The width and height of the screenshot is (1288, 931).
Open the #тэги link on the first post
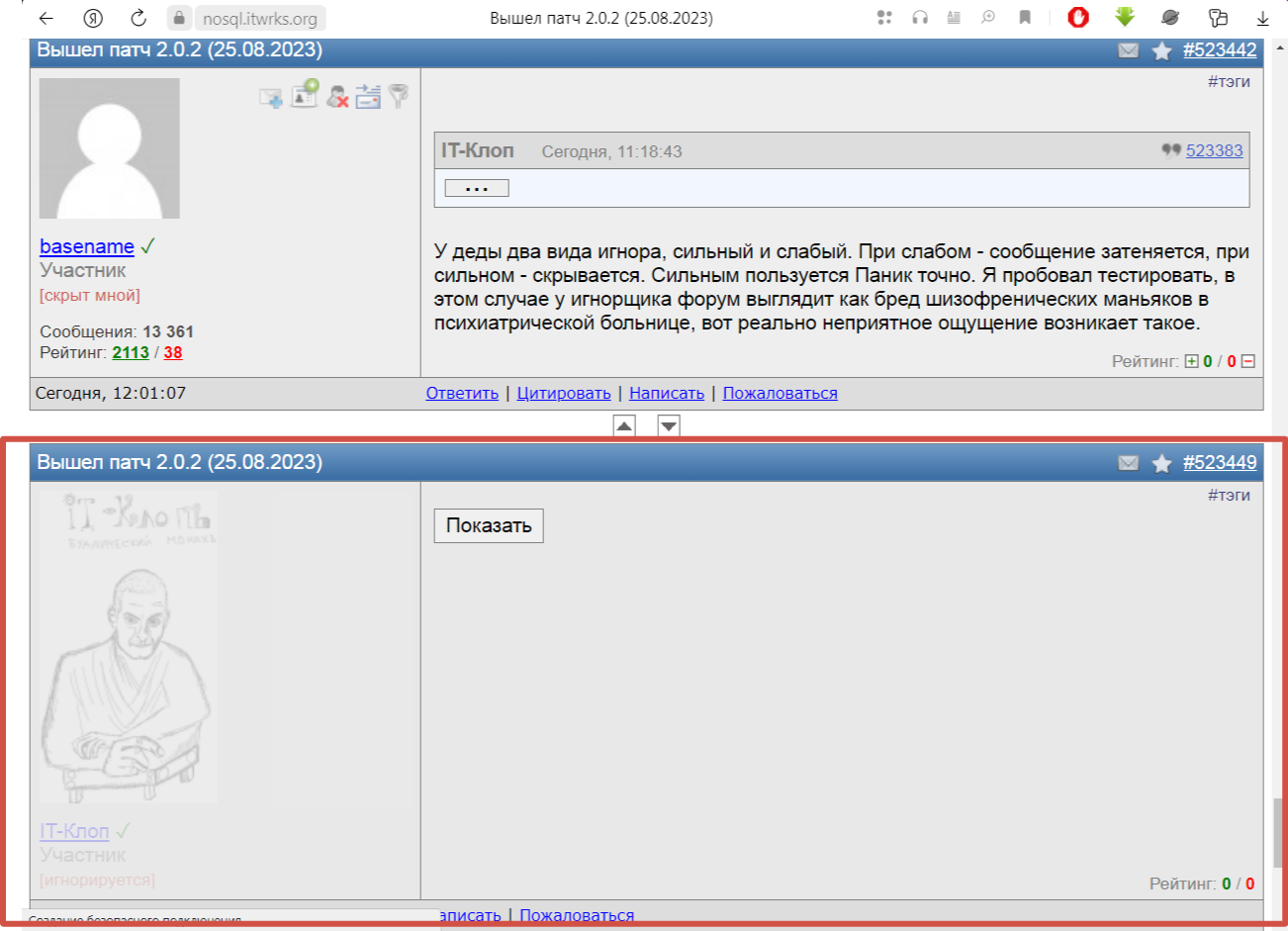point(1229,82)
